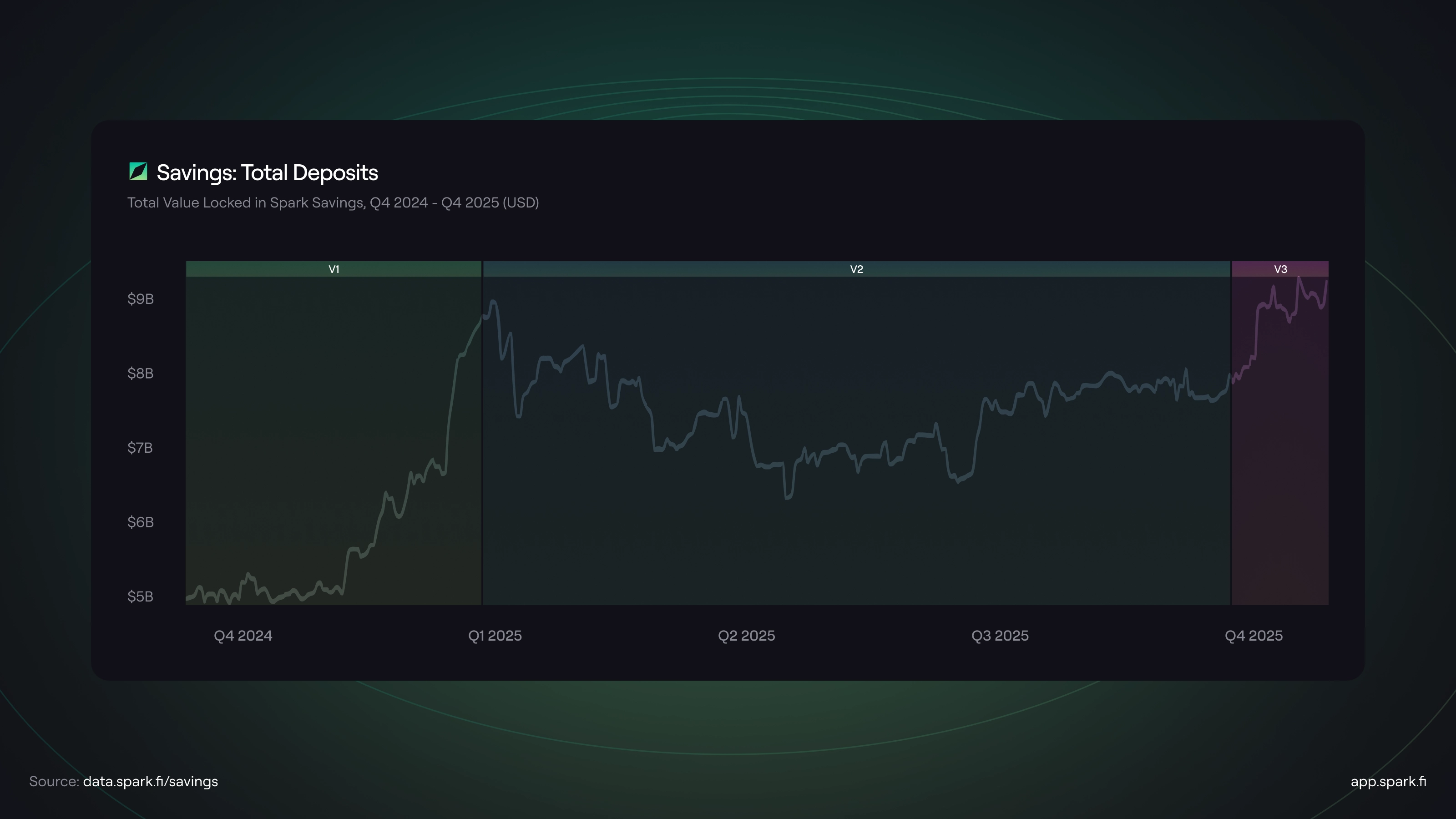Click the $6B y-axis label
Screen dimensions: 1456x819
click(x=140, y=522)
